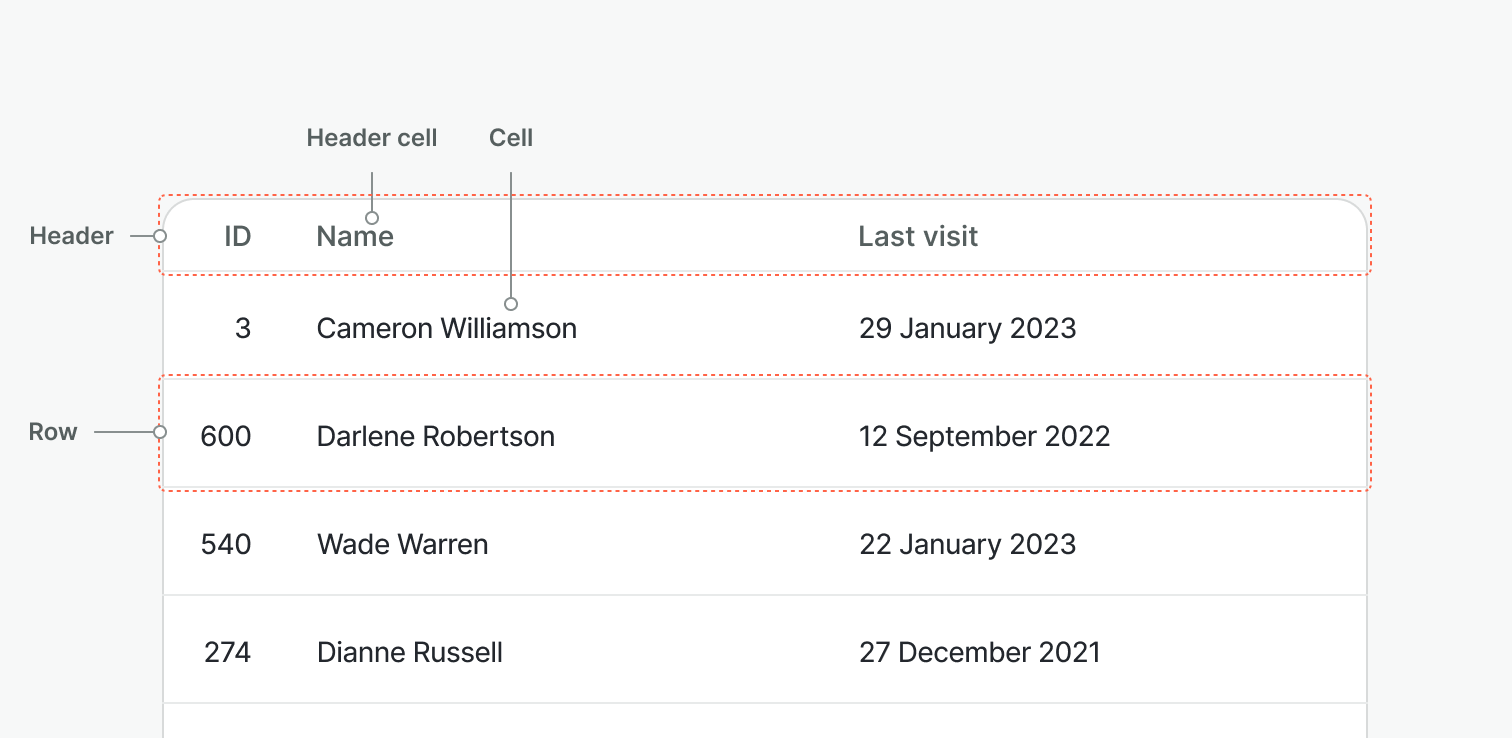
Task: Click the ID cell showing 3
Action: tap(243, 329)
